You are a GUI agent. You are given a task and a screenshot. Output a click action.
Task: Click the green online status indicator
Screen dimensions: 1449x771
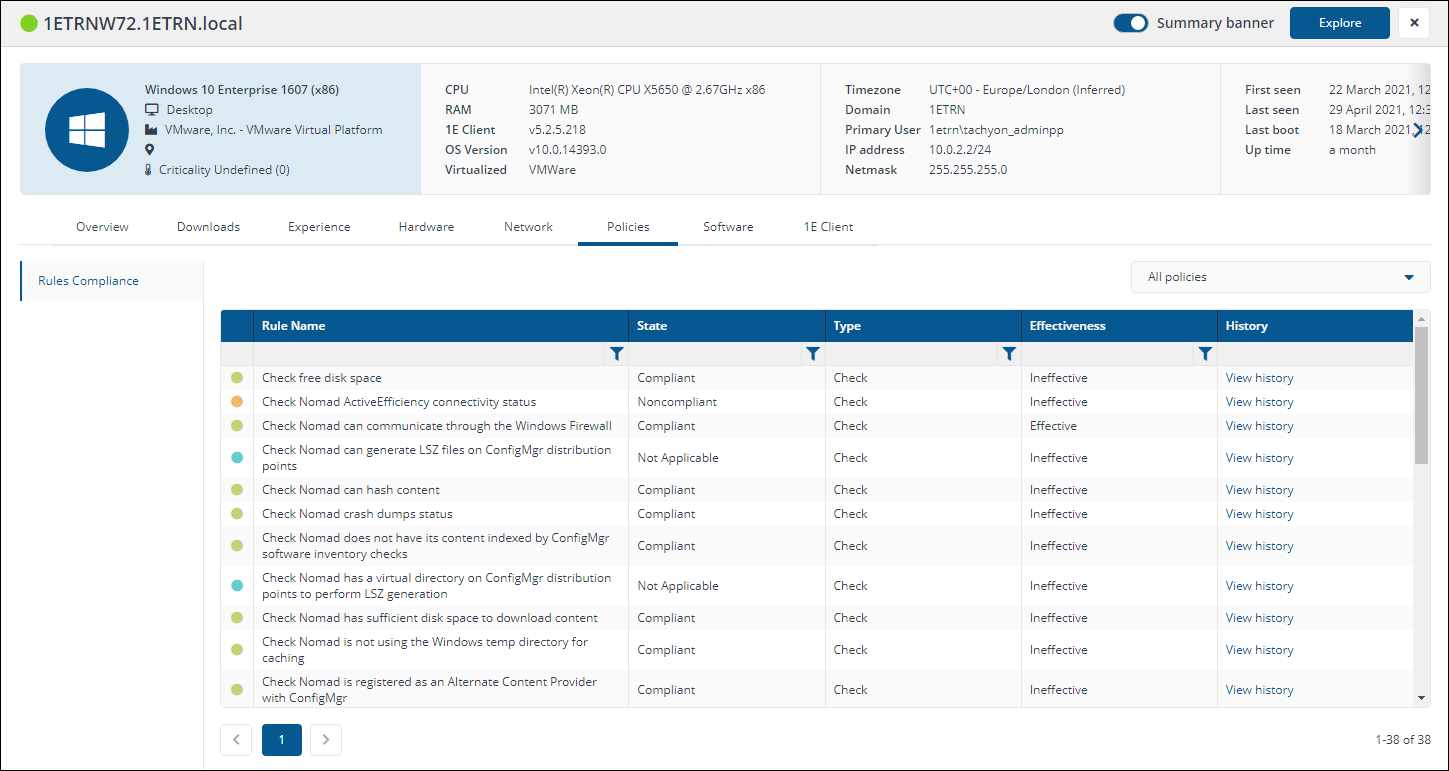coord(29,23)
